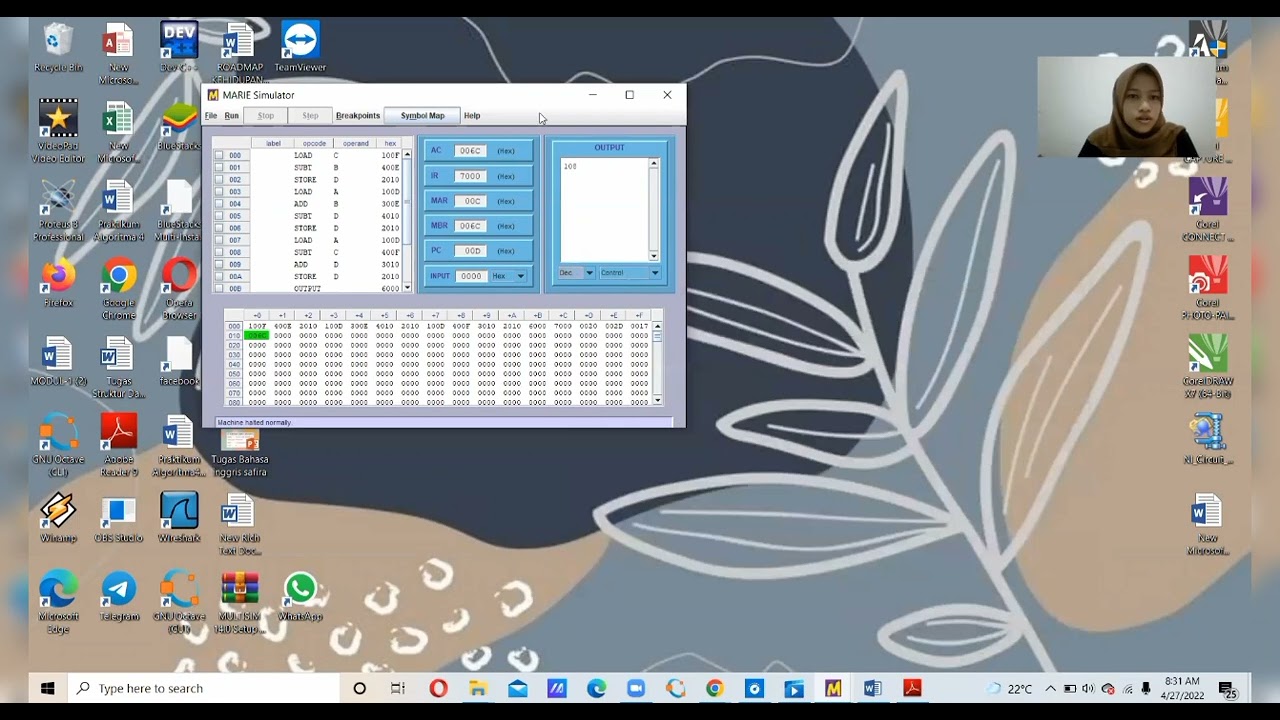The width and height of the screenshot is (1280, 720).
Task: Open the File menu in MARIE
Action: pos(211,116)
